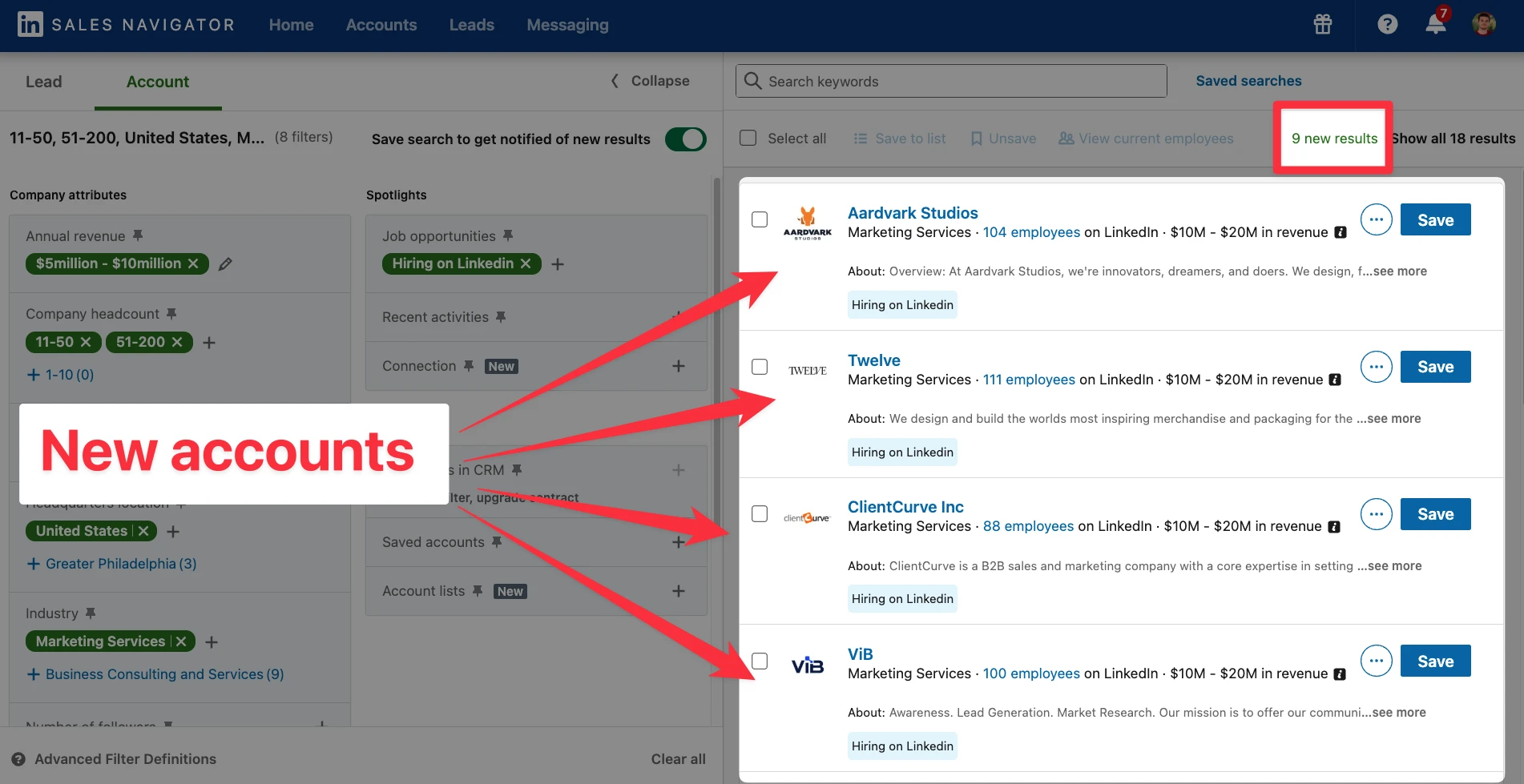Viewport: 1524px width, 784px height.
Task: Add Greater Philadelphia location suggestion
Action: pyautogui.click(x=111, y=564)
